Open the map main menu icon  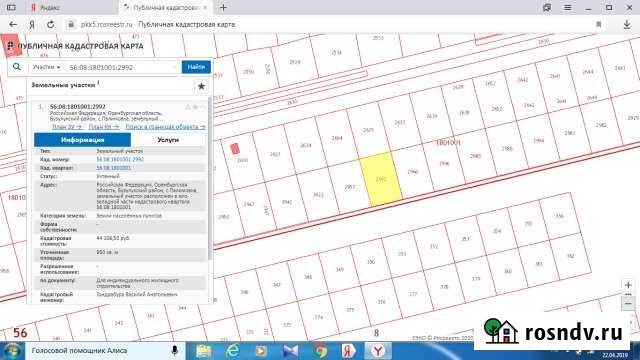[11, 46]
